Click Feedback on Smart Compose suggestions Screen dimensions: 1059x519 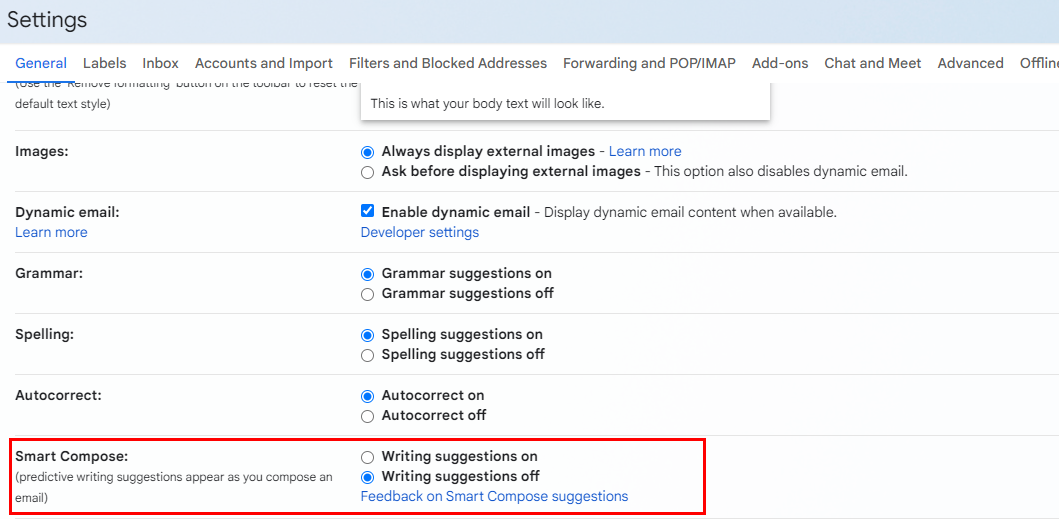coord(494,496)
